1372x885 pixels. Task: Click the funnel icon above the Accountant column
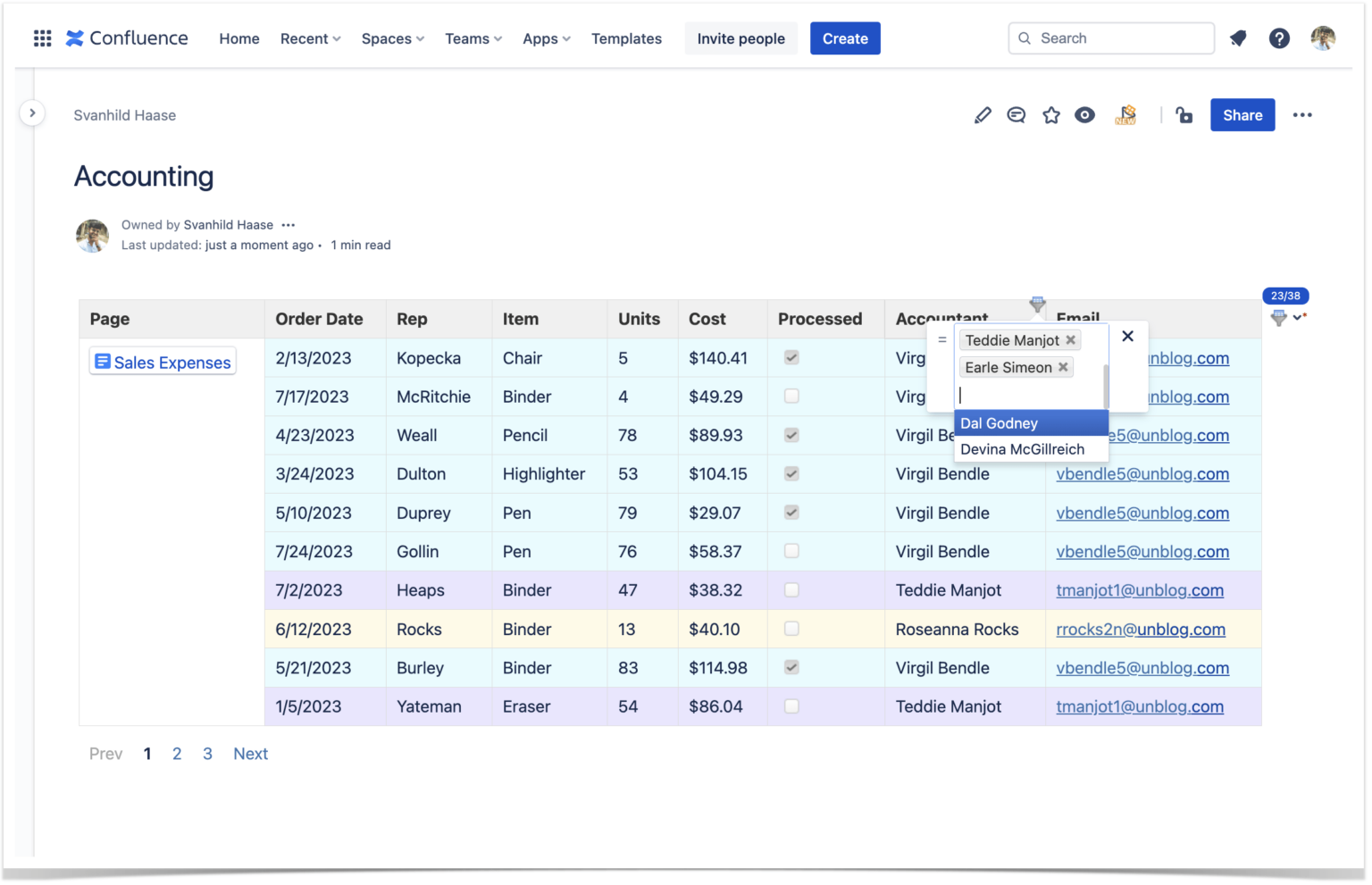(1038, 304)
